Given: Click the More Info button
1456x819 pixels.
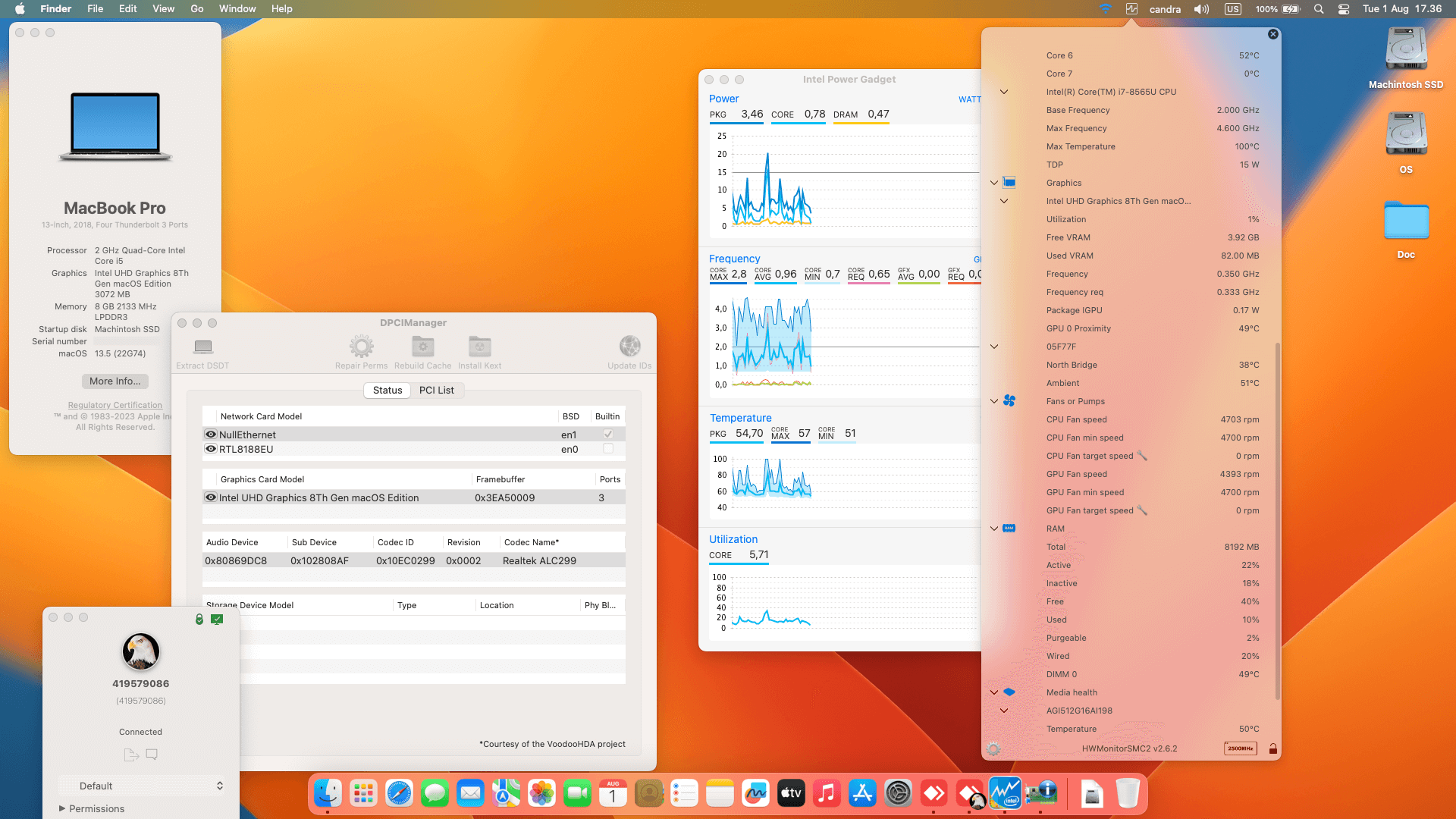Looking at the screenshot, I should point(115,381).
